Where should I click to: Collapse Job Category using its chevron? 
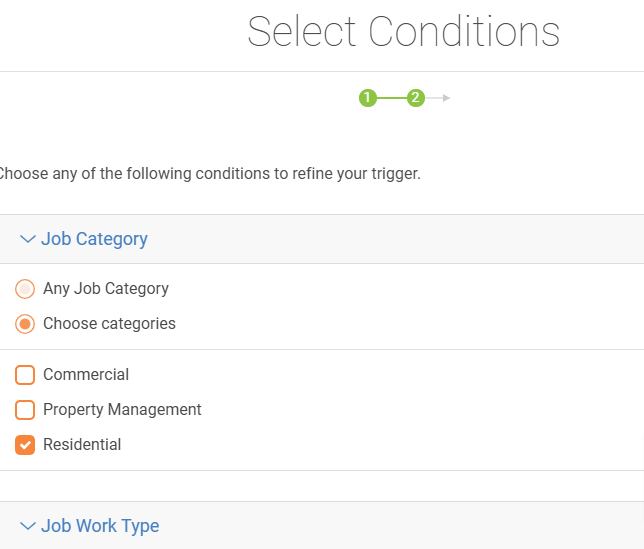[28, 239]
